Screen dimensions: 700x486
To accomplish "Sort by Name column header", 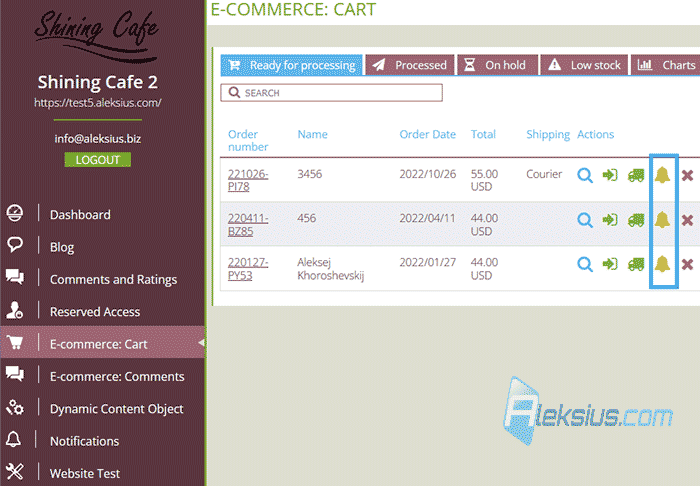I will tap(312, 134).
